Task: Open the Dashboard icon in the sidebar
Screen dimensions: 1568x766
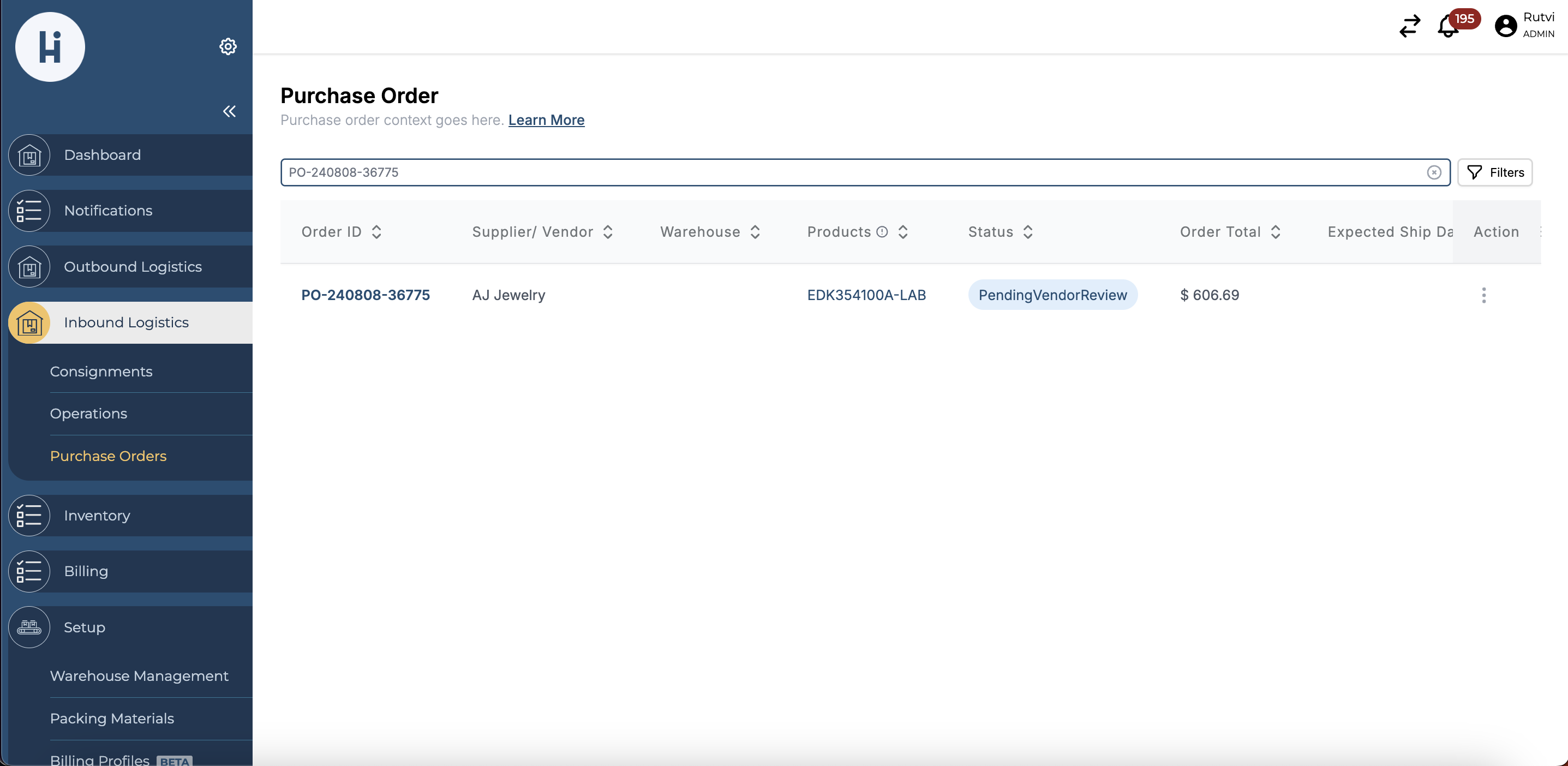Action: pos(28,154)
